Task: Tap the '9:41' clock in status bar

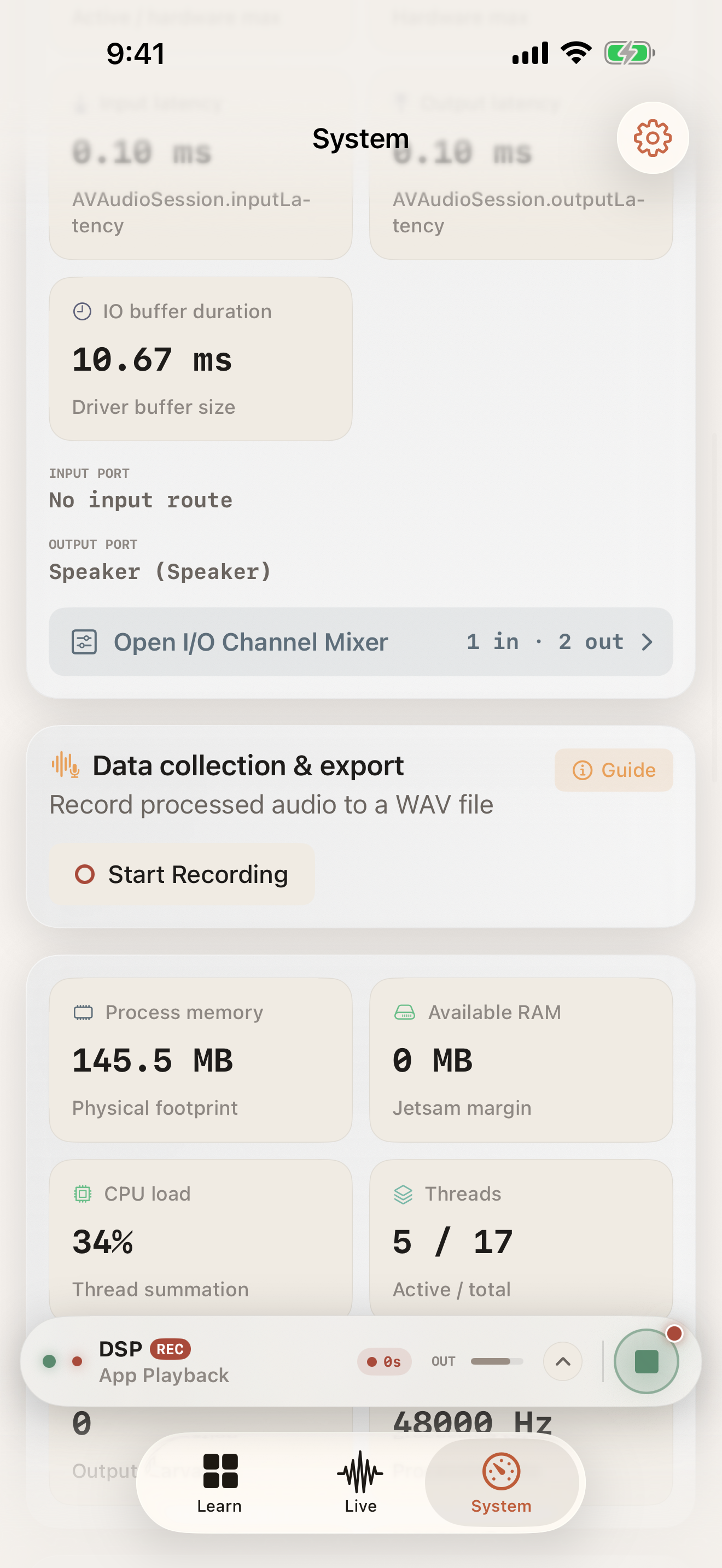Action: point(135,53)
